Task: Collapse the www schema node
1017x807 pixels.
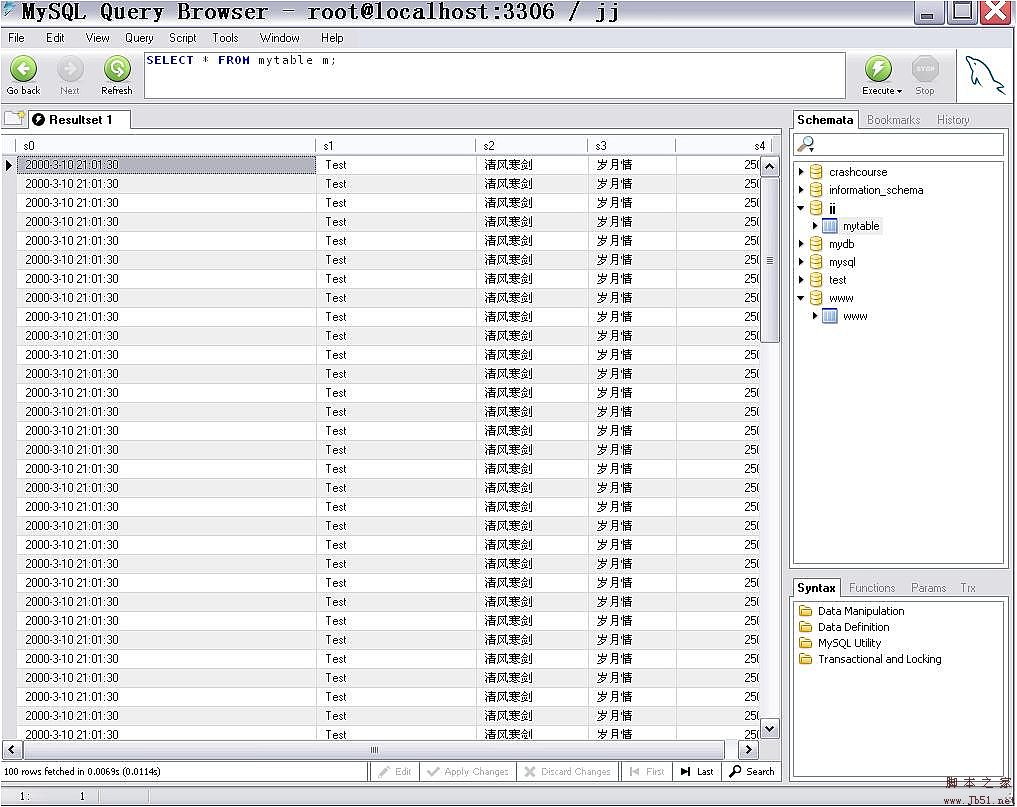Action: [801, 298]
